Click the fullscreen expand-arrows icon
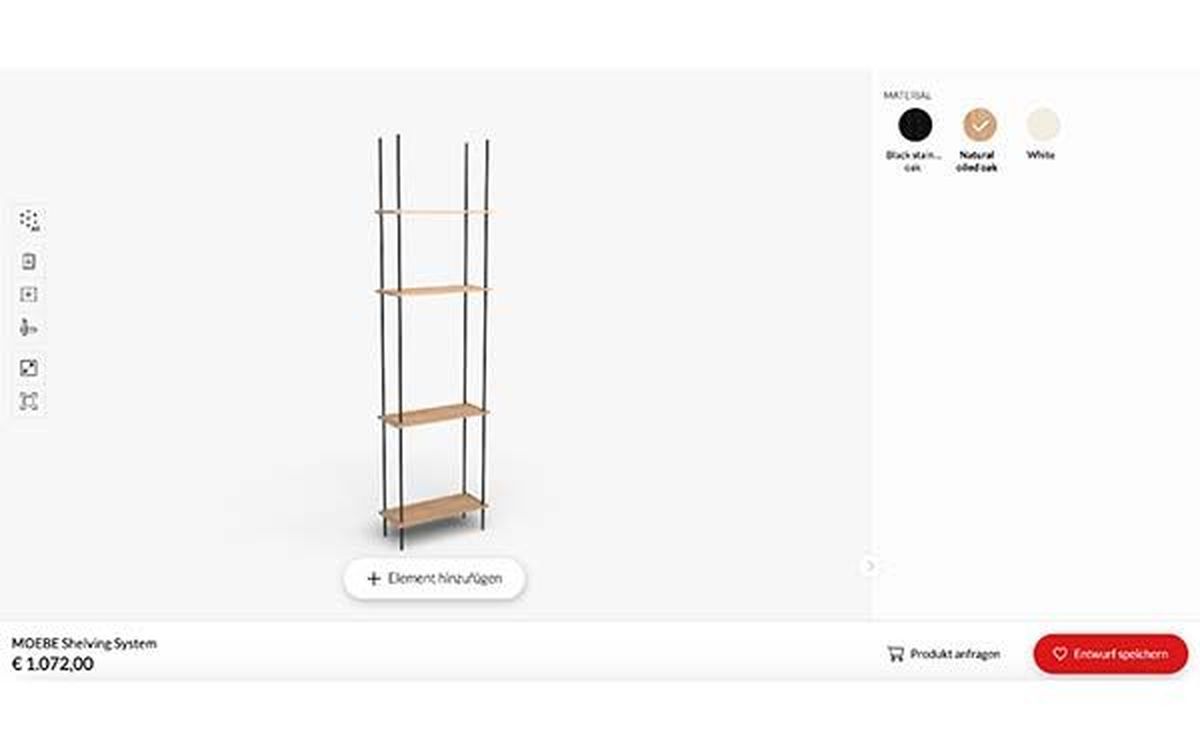Viewport: 1200px width, 750px height. 29,368
